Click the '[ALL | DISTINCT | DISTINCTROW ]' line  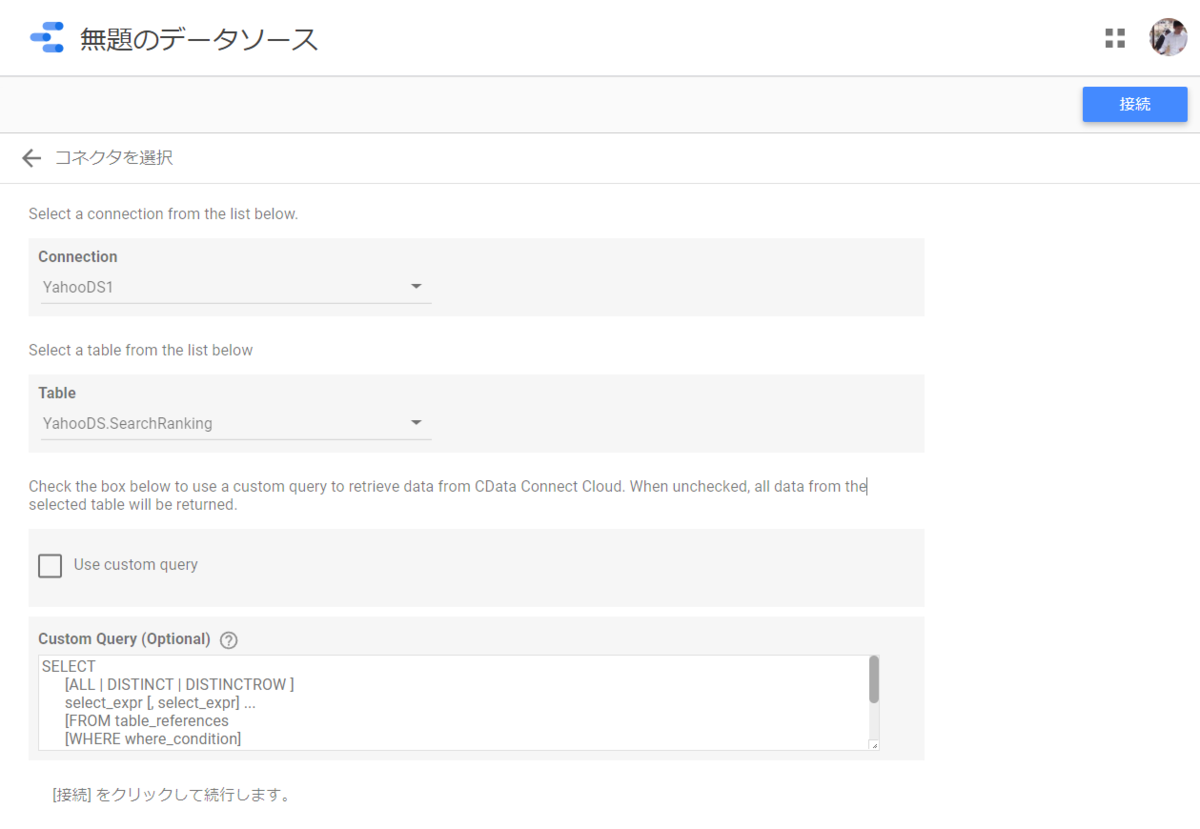coord(179,685)
